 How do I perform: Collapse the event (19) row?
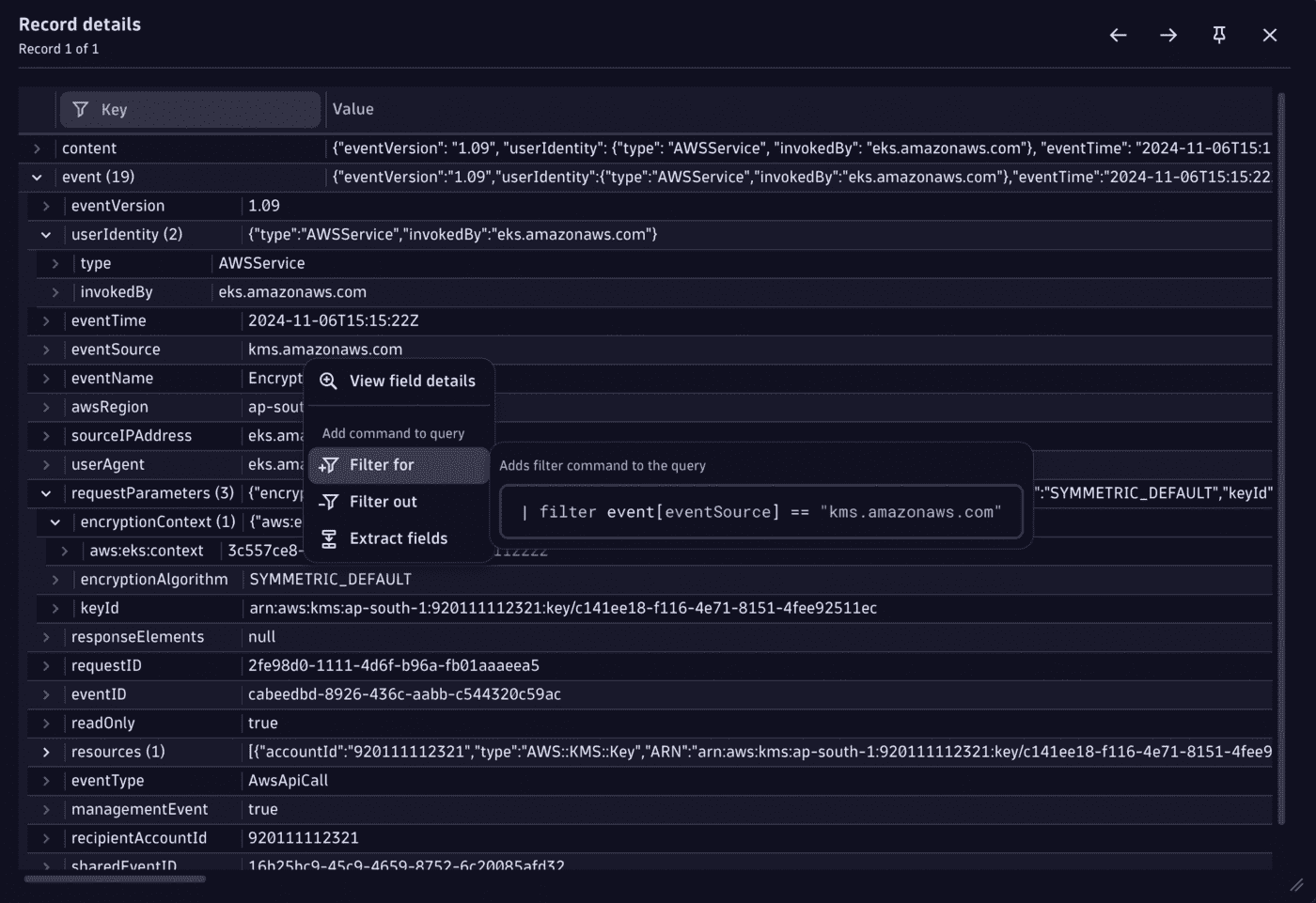point(37,177)
